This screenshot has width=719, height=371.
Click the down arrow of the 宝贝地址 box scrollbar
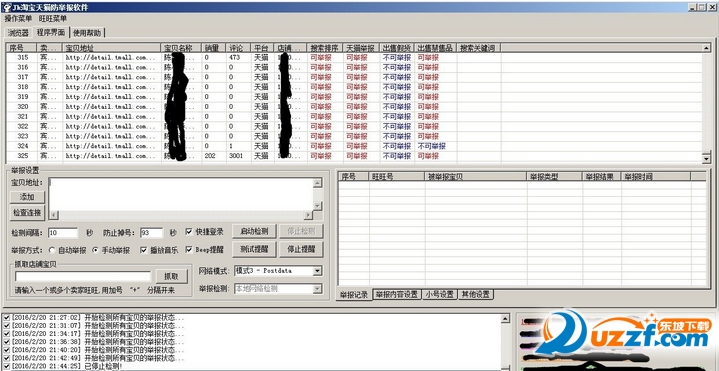[318, 206]
